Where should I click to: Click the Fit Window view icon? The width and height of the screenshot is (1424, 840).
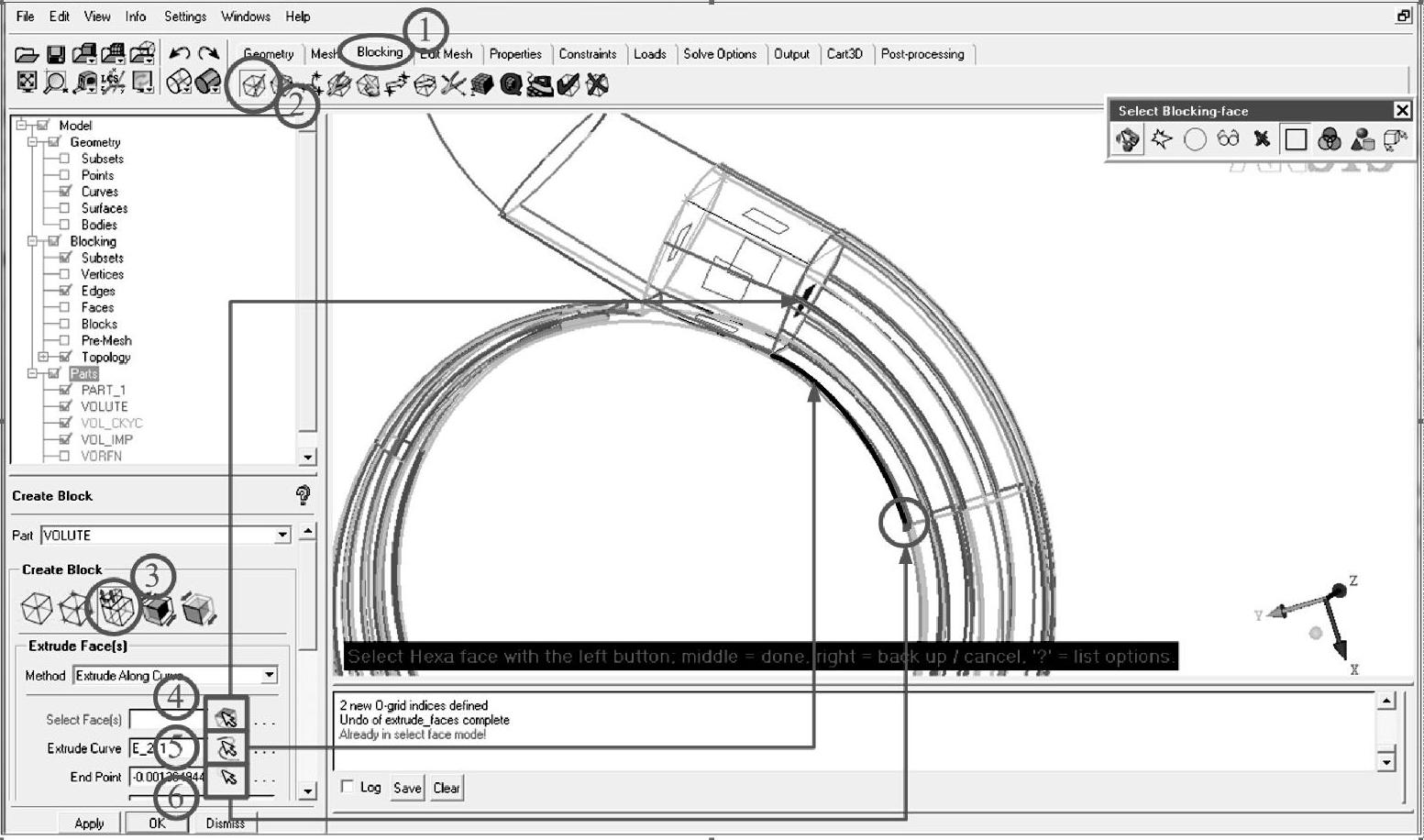coord(27,83)
